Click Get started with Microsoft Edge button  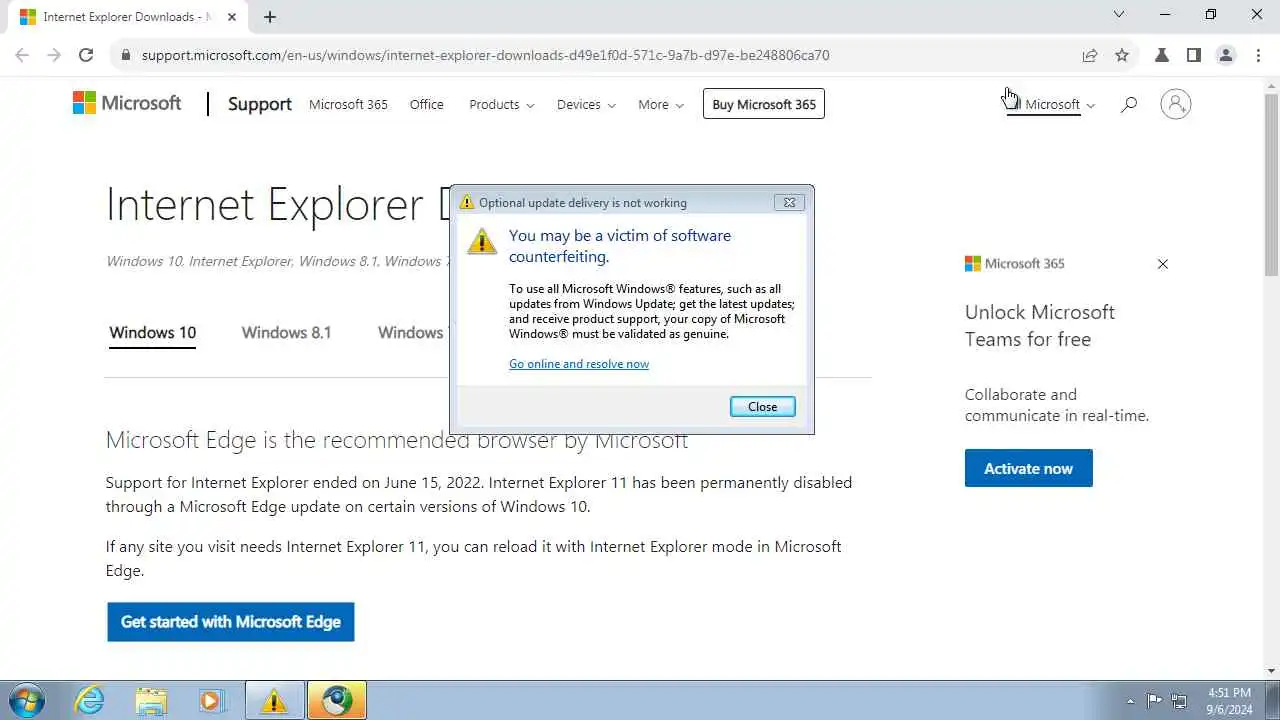pos(231,622)
